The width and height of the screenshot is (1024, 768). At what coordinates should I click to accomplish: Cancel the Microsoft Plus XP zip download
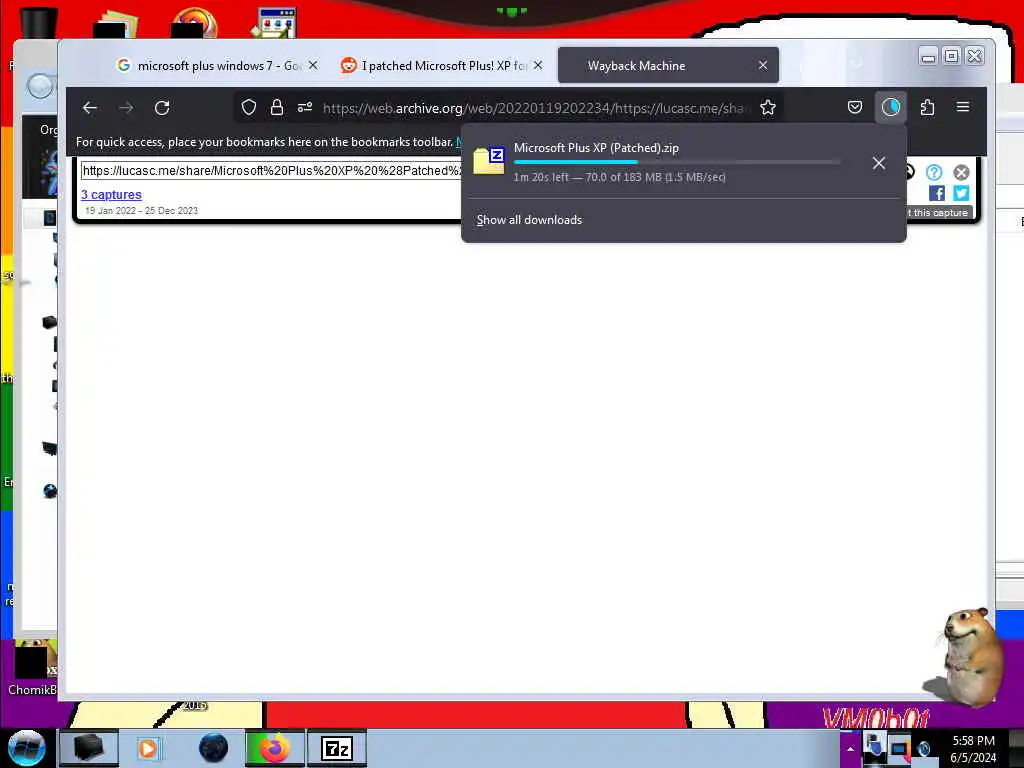[879, 163]
